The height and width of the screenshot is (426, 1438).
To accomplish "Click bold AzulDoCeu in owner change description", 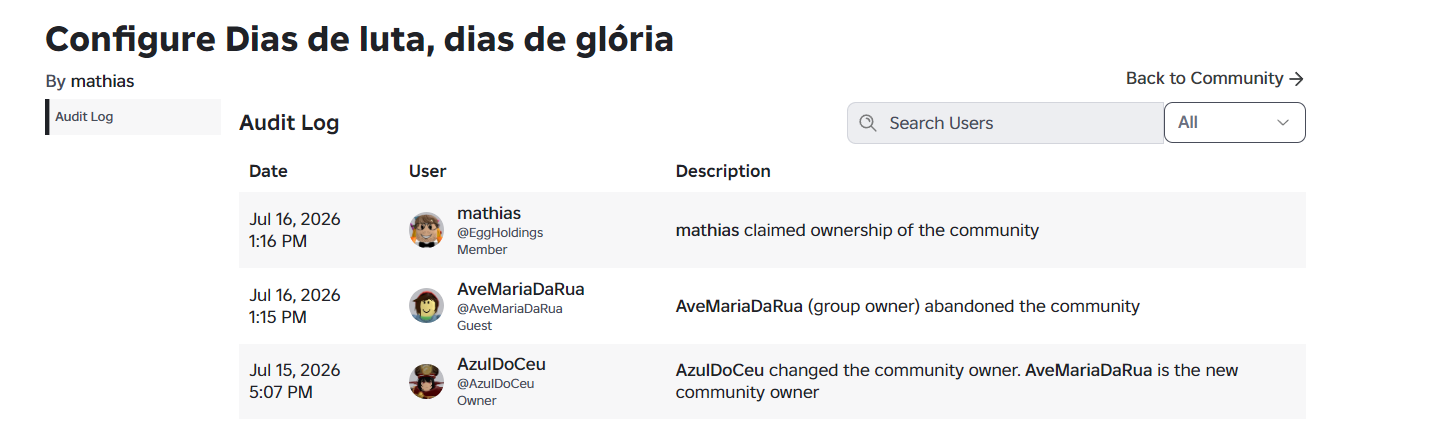I will pos(720,370).
